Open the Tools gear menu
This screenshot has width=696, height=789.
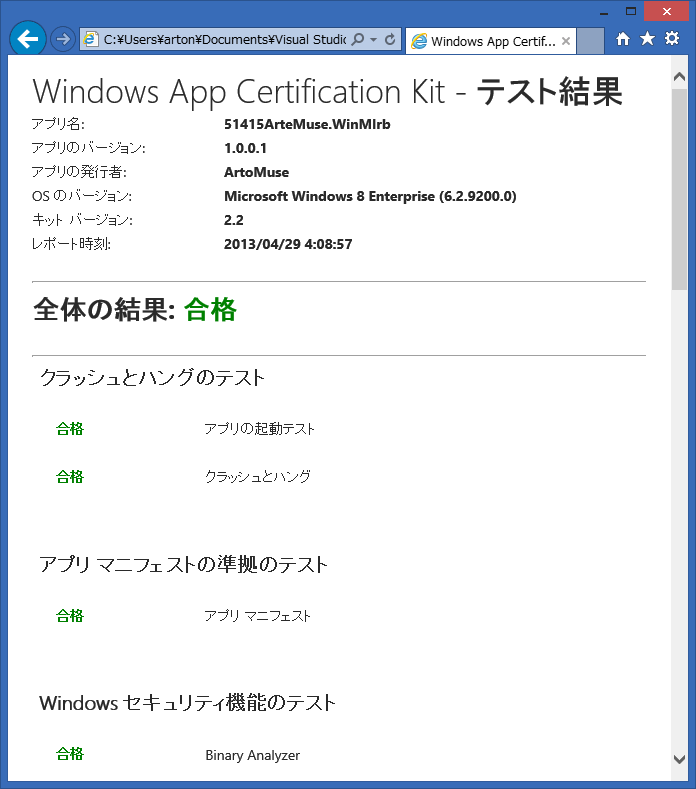[x=672, y=38]
